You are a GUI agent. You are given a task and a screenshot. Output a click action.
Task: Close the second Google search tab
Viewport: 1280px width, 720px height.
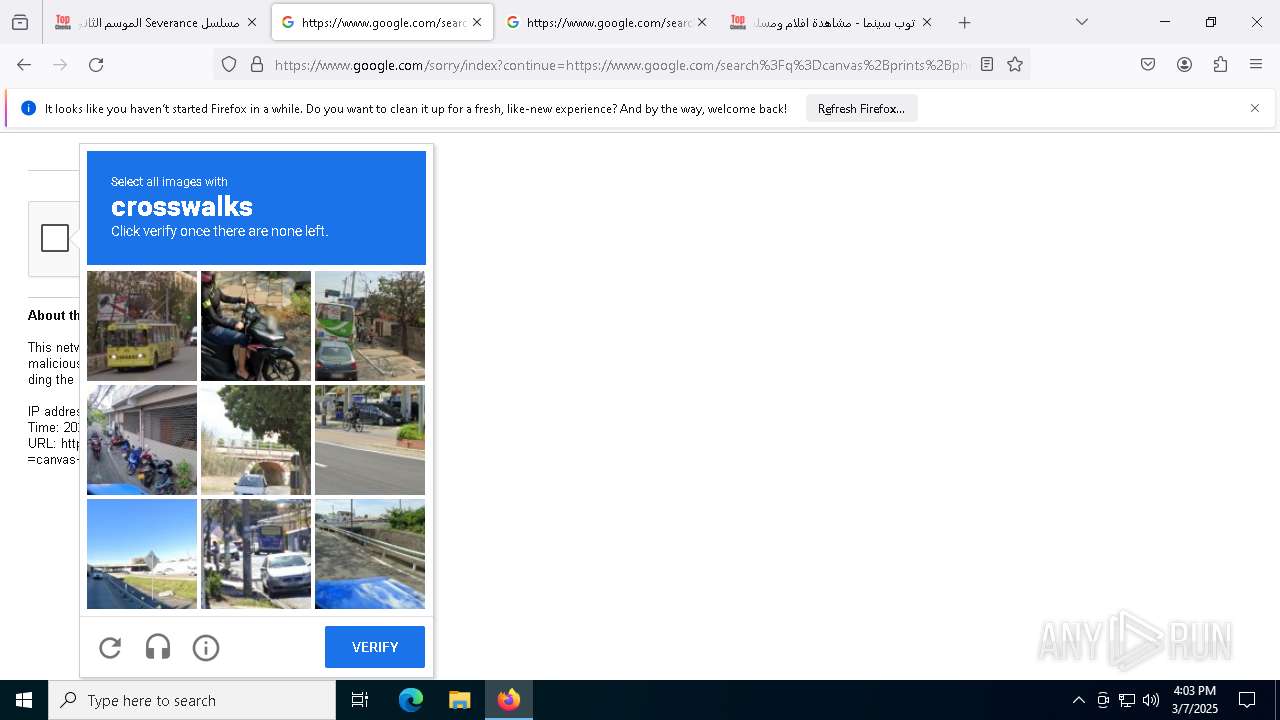click(702, 22)
